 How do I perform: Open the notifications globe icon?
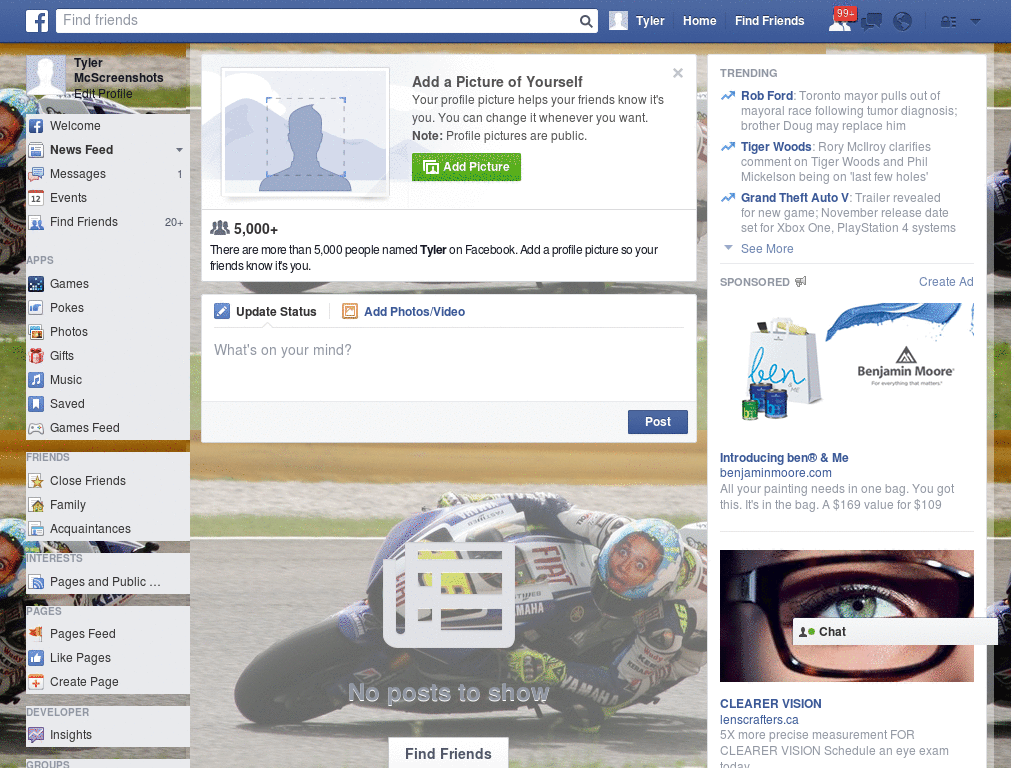point(903,22)
